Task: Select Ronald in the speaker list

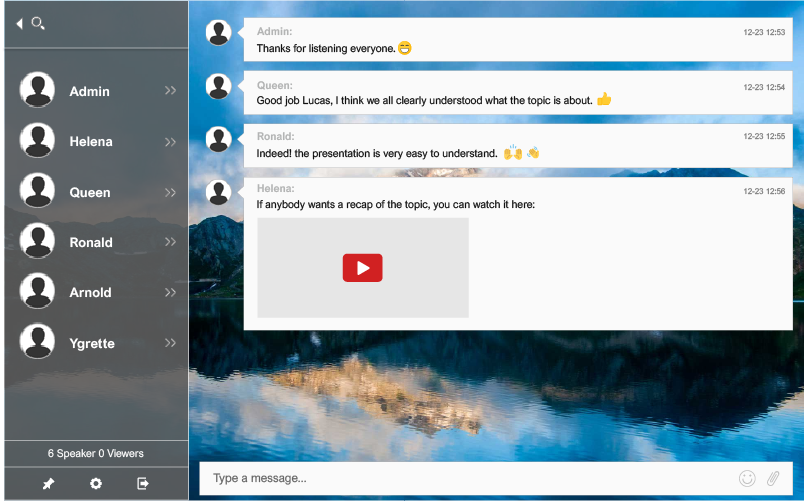Action: (91, 242)
